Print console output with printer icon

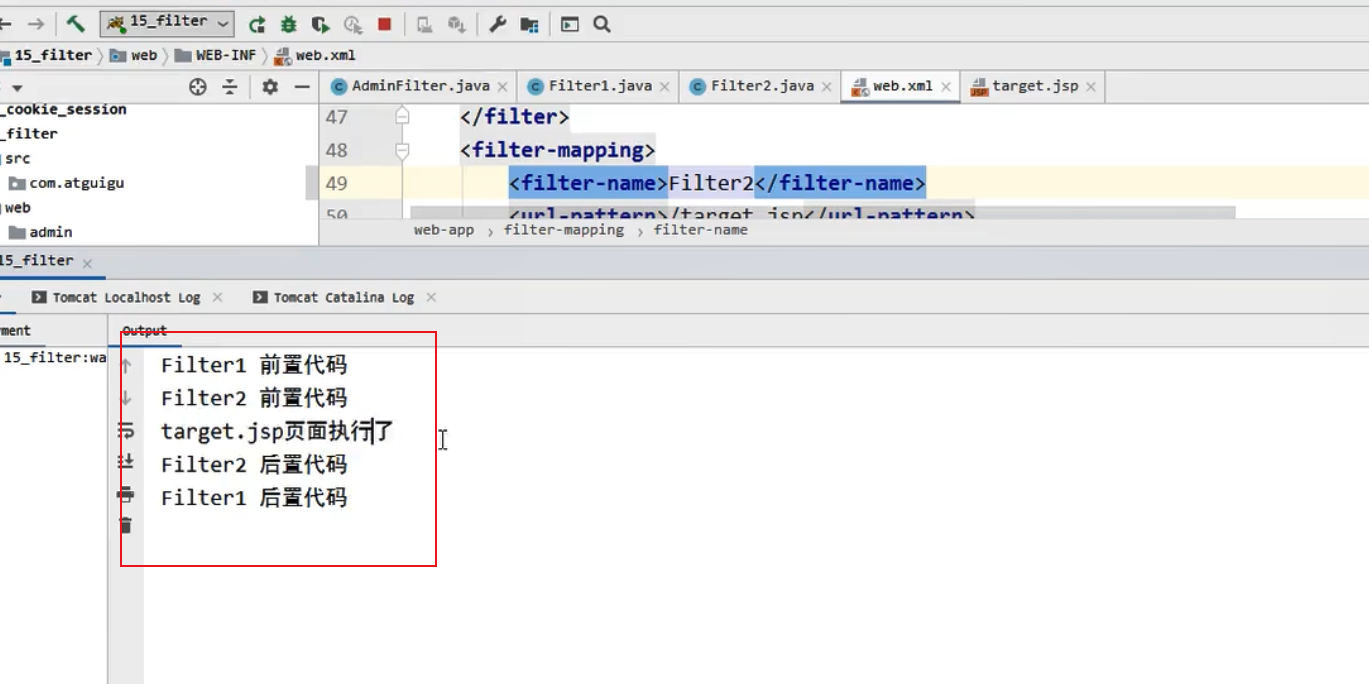tap(126, 494)
